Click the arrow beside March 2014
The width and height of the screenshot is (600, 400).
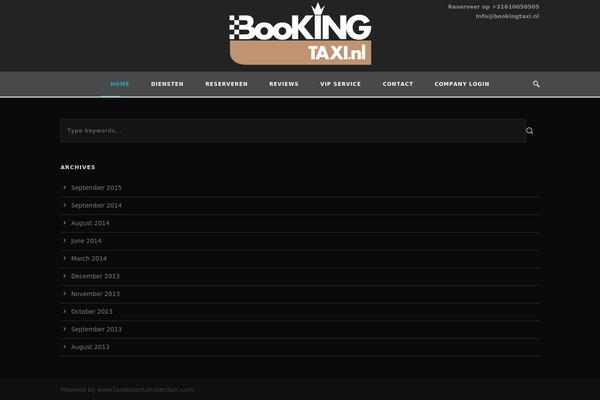click(x=65, y=258)
